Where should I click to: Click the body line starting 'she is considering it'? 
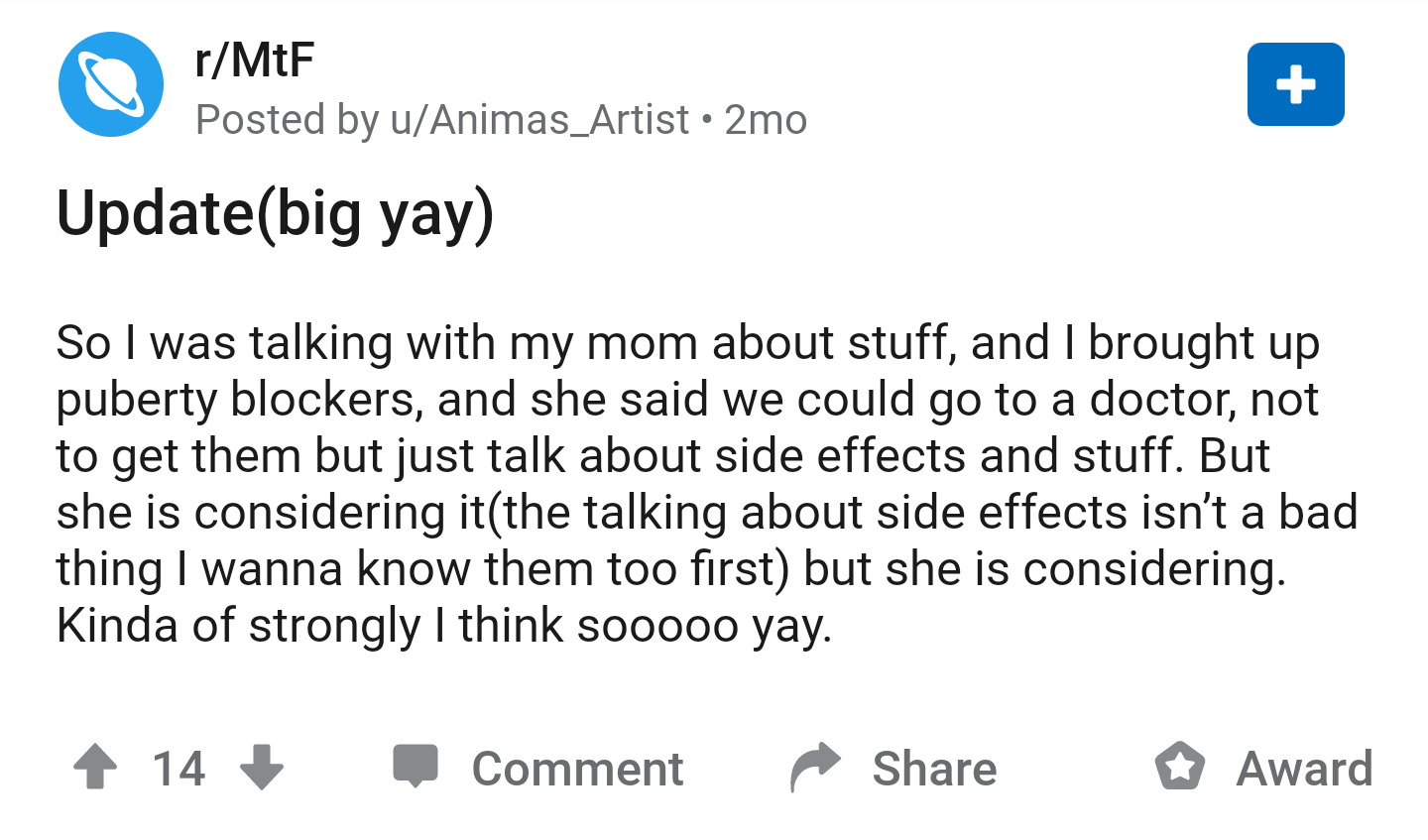(707, 513)
